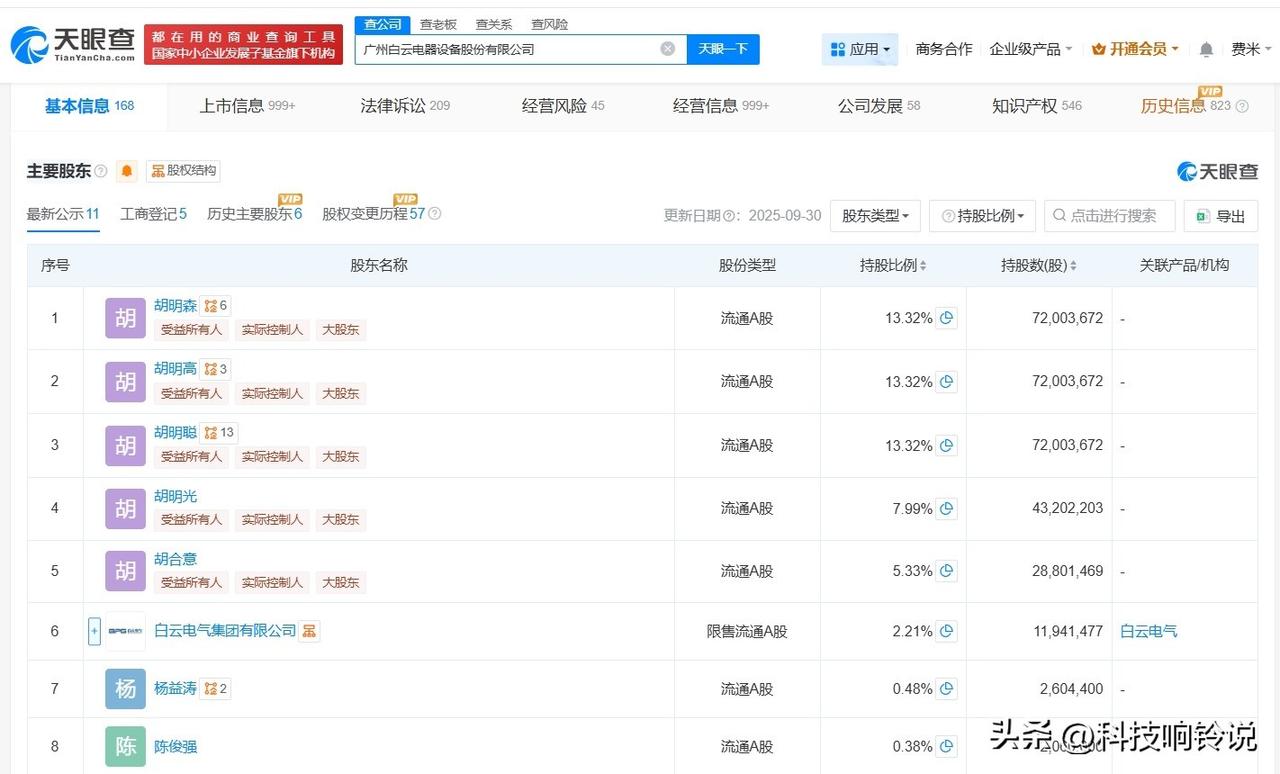1280x774 pixels.
Task: Click the 天眼一下 search button
Action: (x=723, y=49)
